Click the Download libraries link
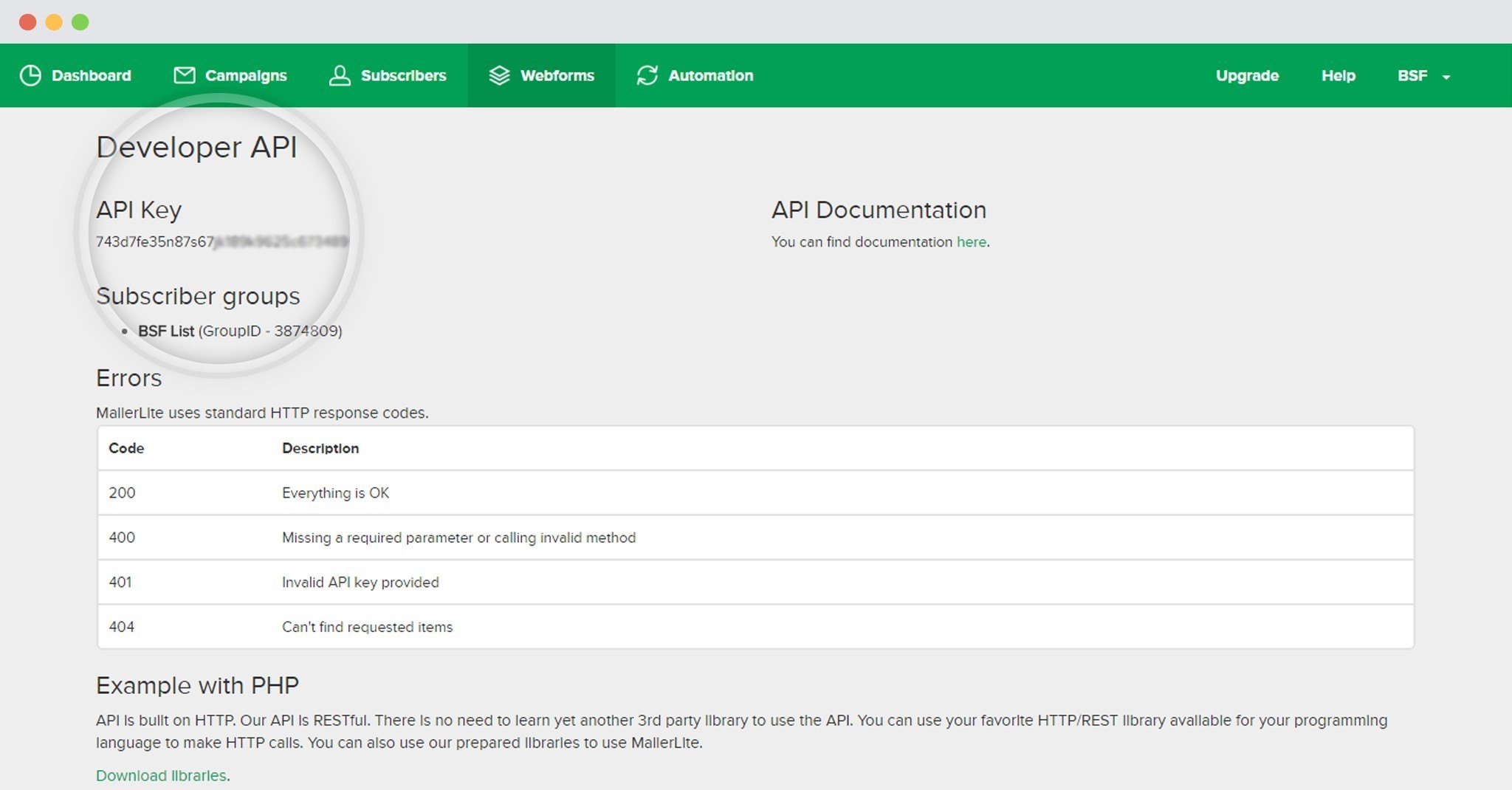The width and height of the screenshot is (1512, 790). (161, 775)
